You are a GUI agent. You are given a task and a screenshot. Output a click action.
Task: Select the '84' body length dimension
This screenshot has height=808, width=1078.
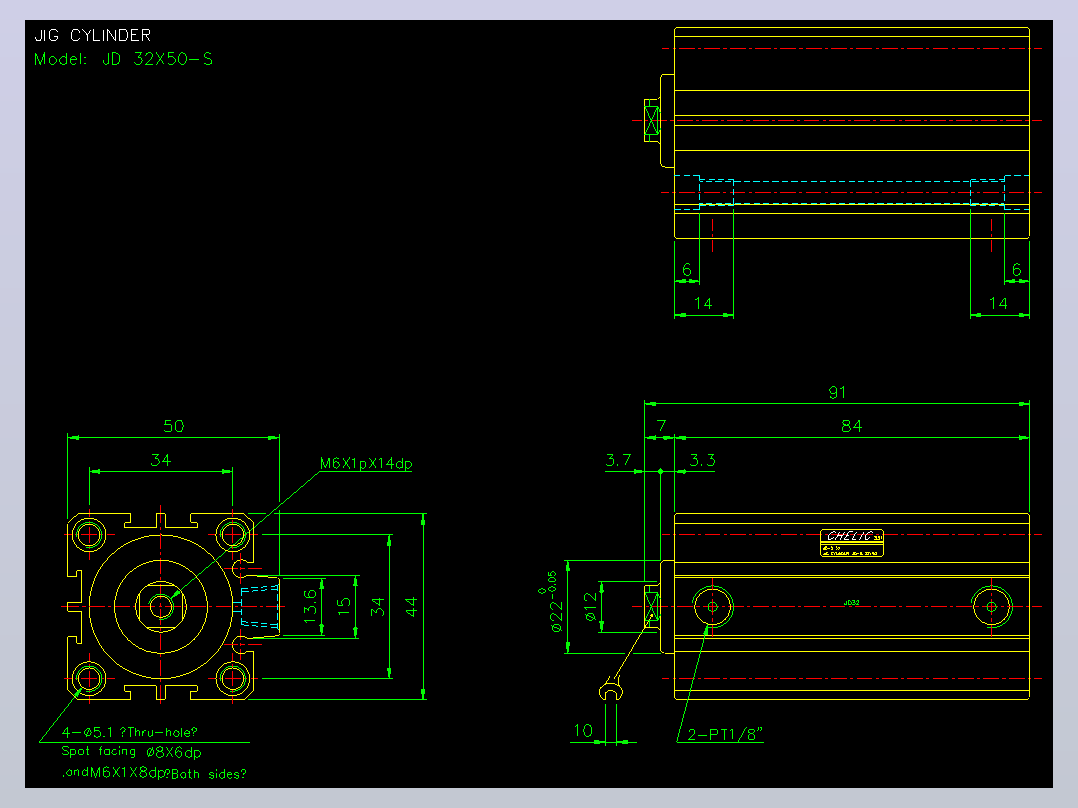(851, 426)
